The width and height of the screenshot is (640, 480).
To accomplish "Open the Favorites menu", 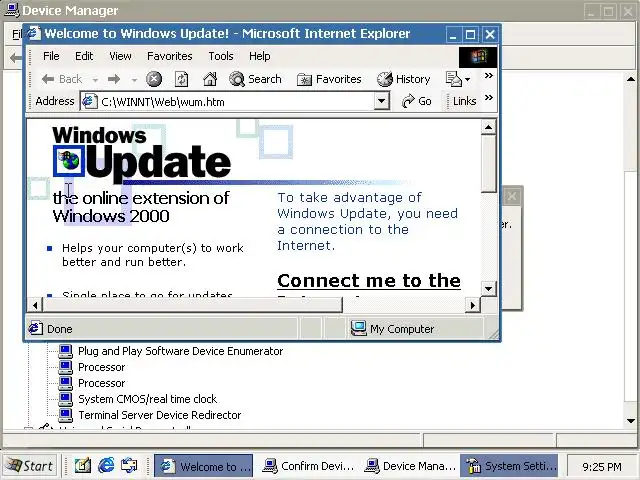I will point(169,56).
